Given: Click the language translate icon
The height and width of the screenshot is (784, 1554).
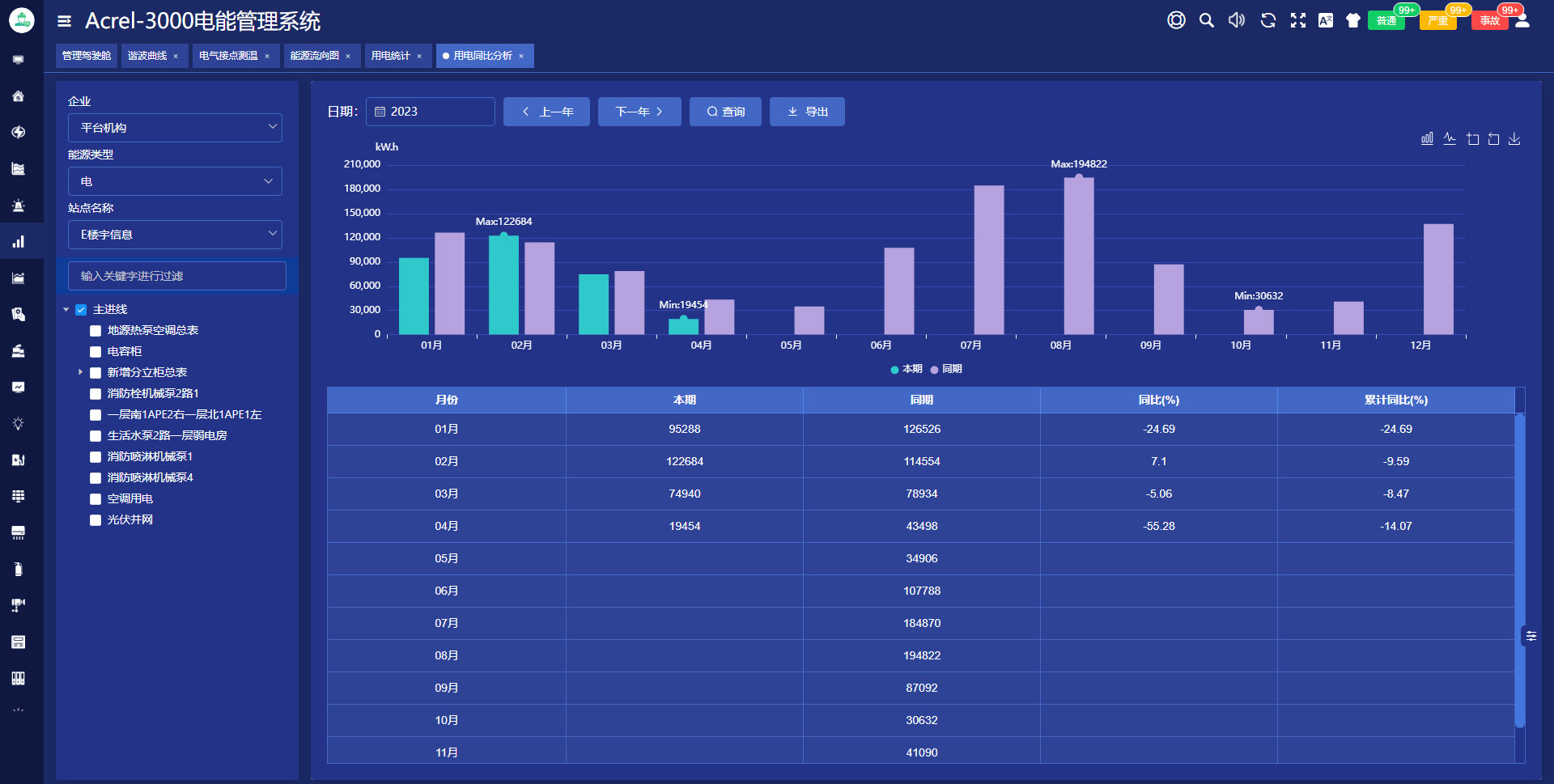Looking at the screenshot, I should click(x=1326, y=21).
